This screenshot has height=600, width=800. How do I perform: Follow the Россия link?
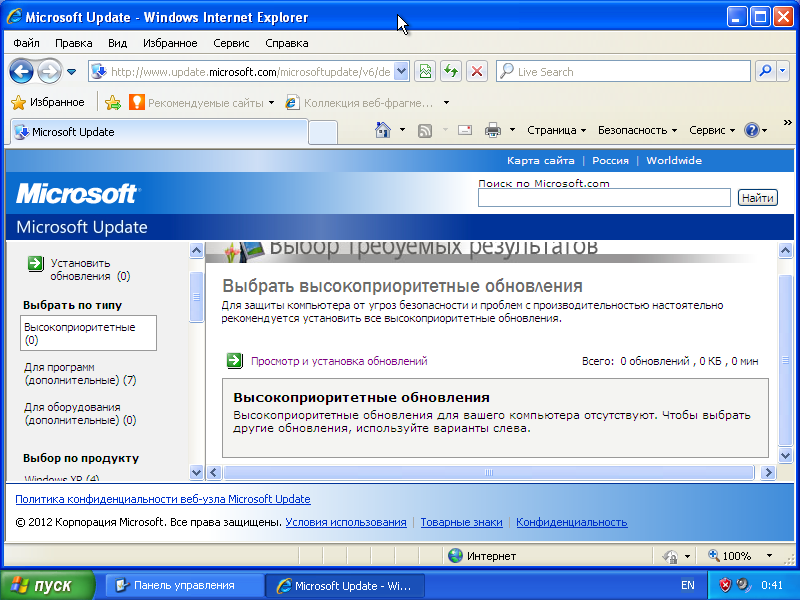coord(610,161)
